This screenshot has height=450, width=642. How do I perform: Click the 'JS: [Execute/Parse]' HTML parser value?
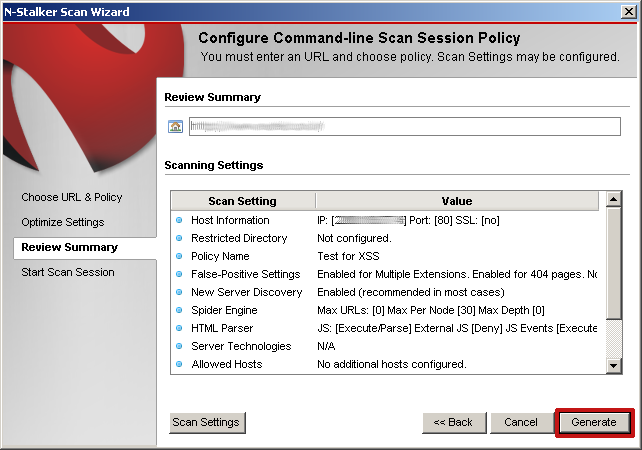pos(457,328)
